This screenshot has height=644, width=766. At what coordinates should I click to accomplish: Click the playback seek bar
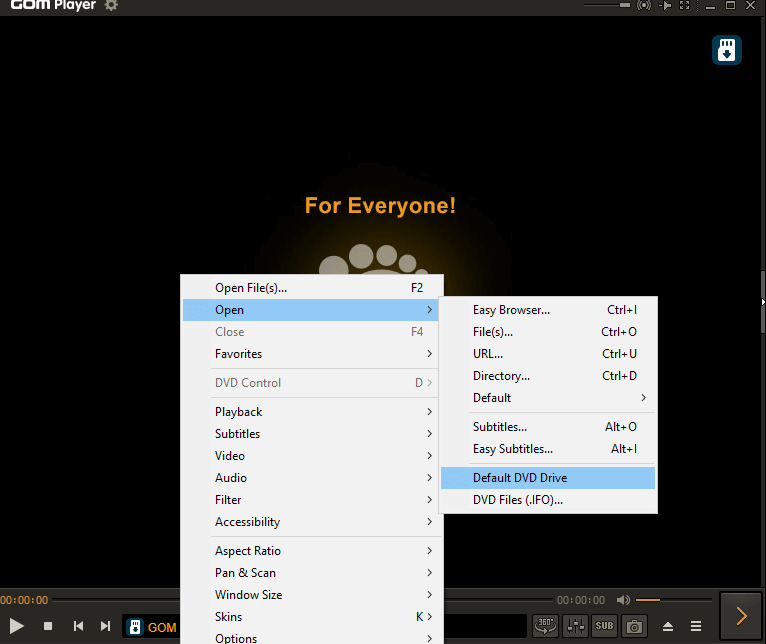303,600
